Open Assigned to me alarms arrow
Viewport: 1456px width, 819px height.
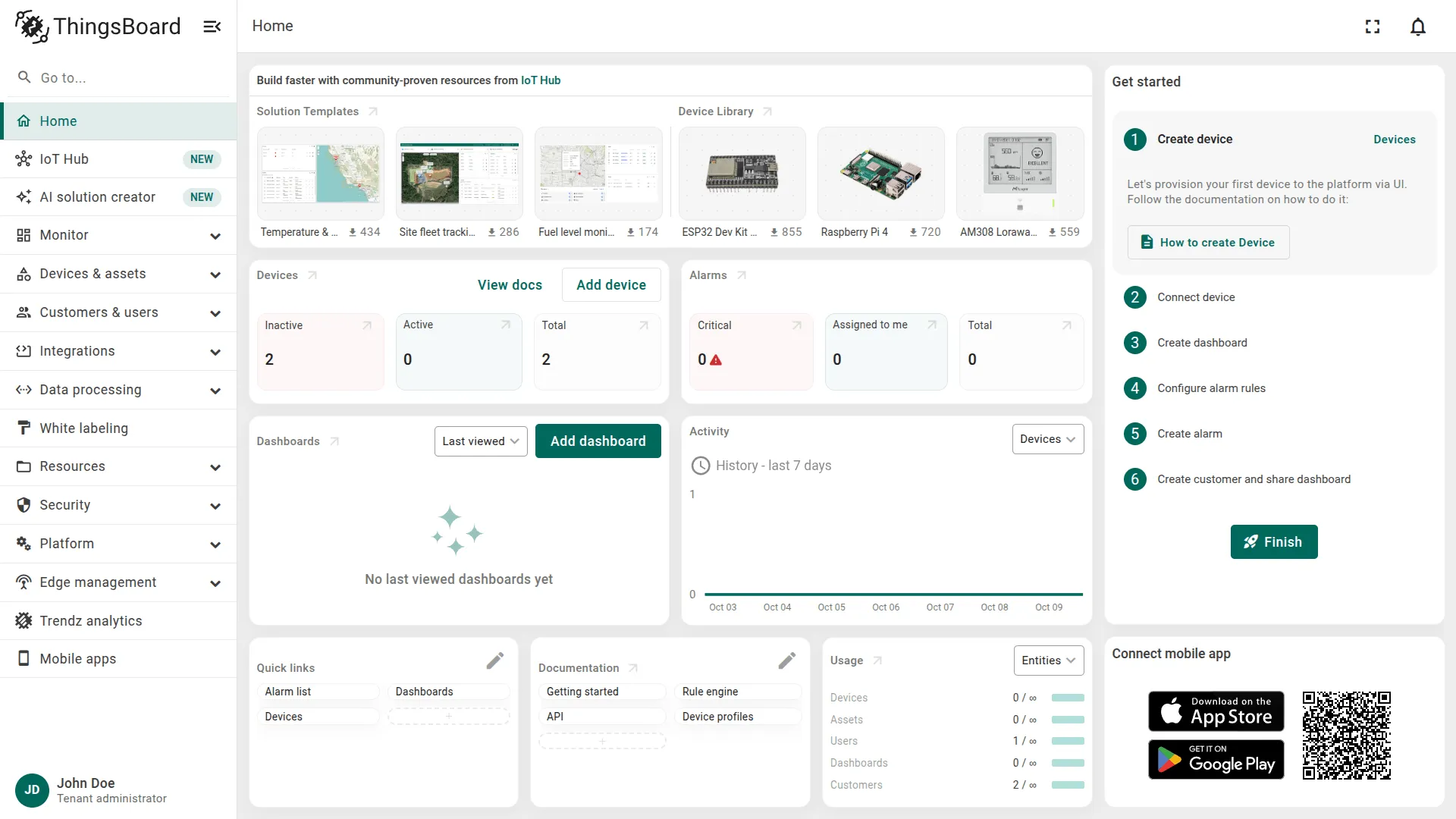pyautogui.click(x=932, y=325)
